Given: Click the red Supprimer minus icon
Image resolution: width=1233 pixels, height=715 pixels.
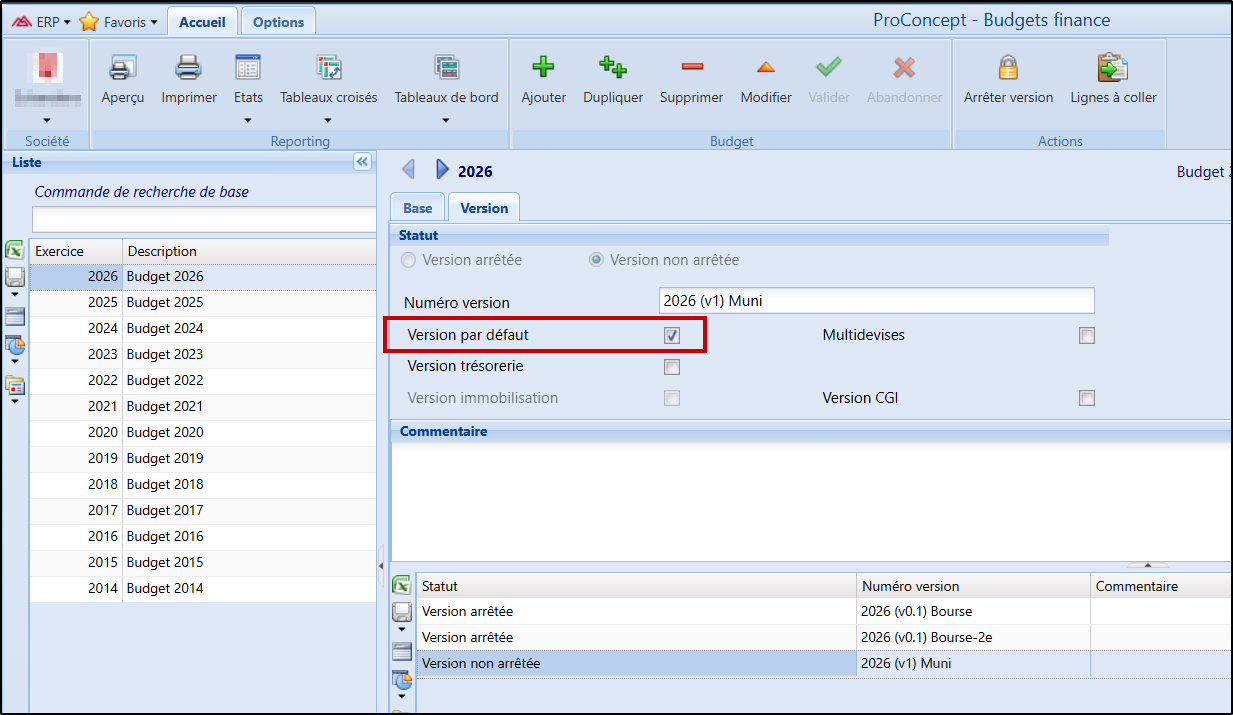Looking at the screenshot, I should pyautogui.click(x=691, y=69).
